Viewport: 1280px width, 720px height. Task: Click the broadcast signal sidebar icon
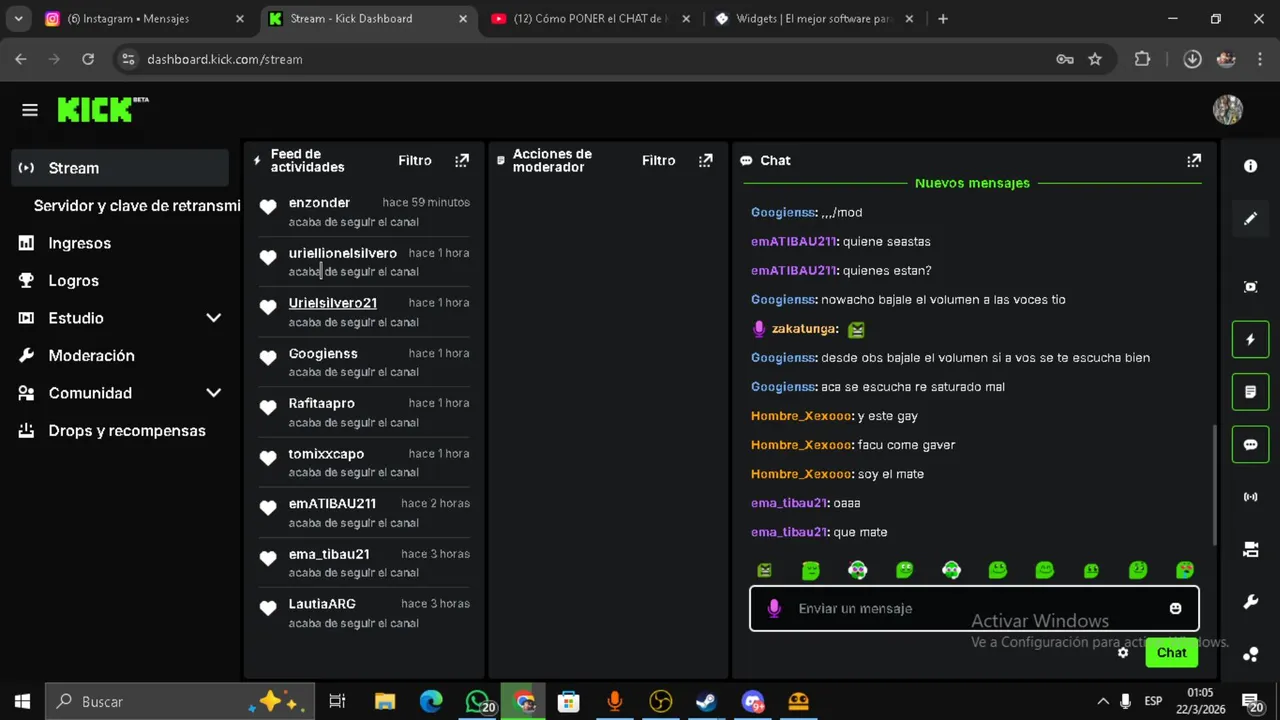[x=1250, y=497]
